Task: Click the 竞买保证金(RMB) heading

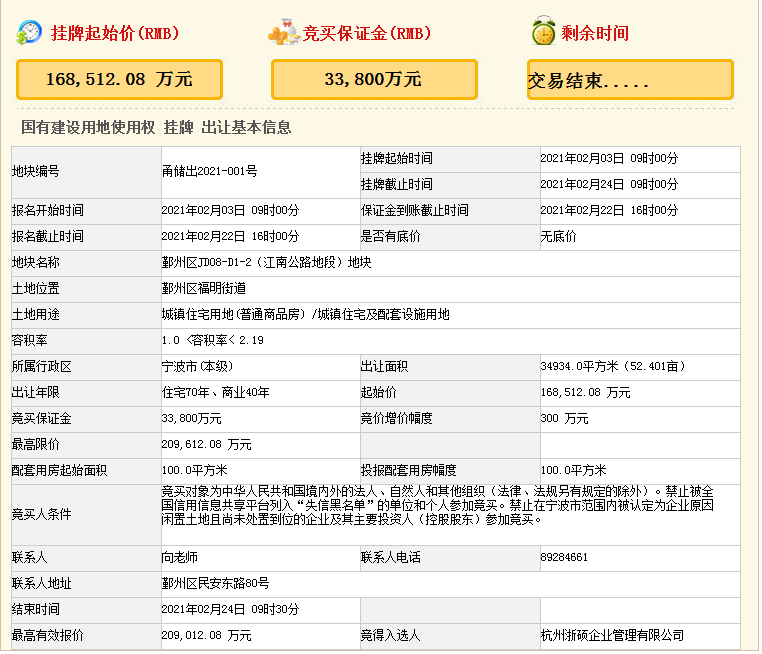Action: pyautogui.click(x=367, y=33)
